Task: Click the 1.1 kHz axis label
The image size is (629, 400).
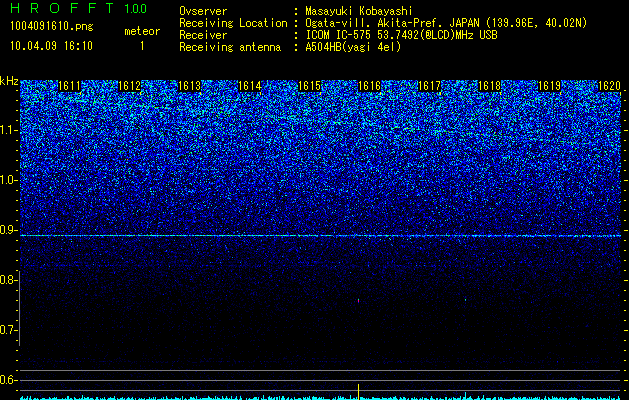Action: coord(8,130)
